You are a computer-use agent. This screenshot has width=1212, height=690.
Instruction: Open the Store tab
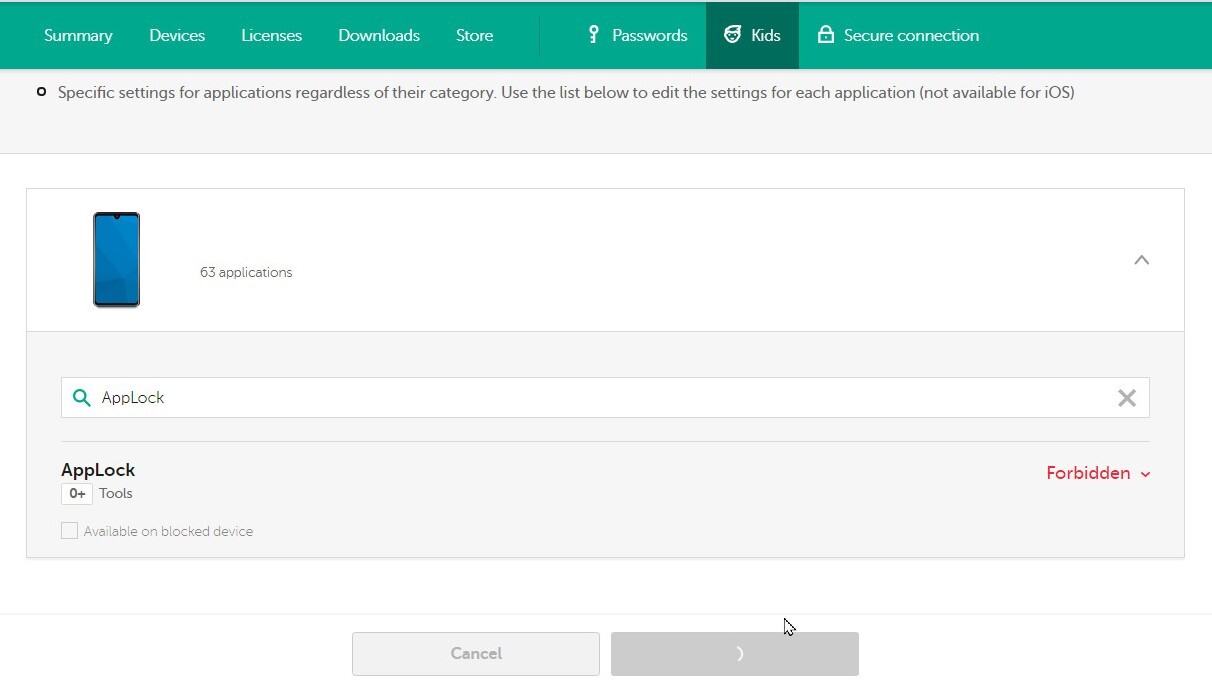474,35
